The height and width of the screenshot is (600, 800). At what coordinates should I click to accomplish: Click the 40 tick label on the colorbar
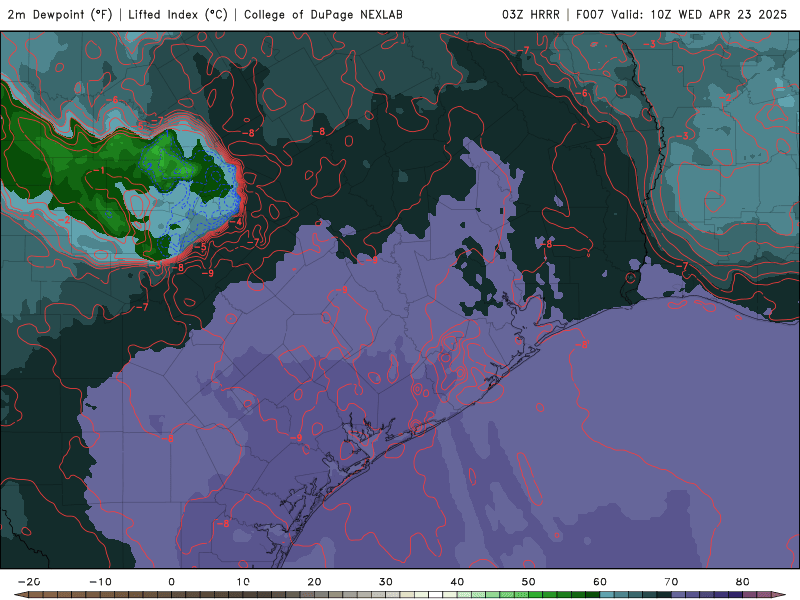[457, 582]
